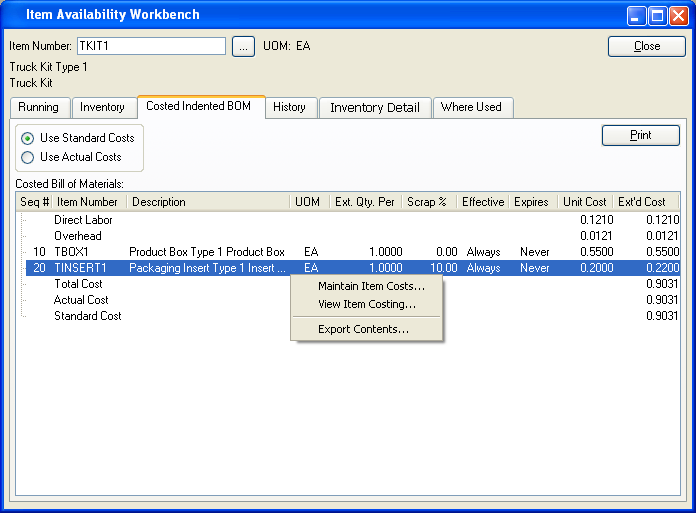Select the Total Cost row
Screen dimensions: 696x513
tap(353, 284)
